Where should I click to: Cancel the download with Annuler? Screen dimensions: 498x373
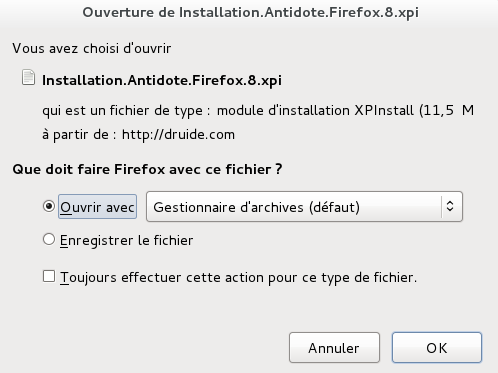pyautogui.click(x=334, y=348)
